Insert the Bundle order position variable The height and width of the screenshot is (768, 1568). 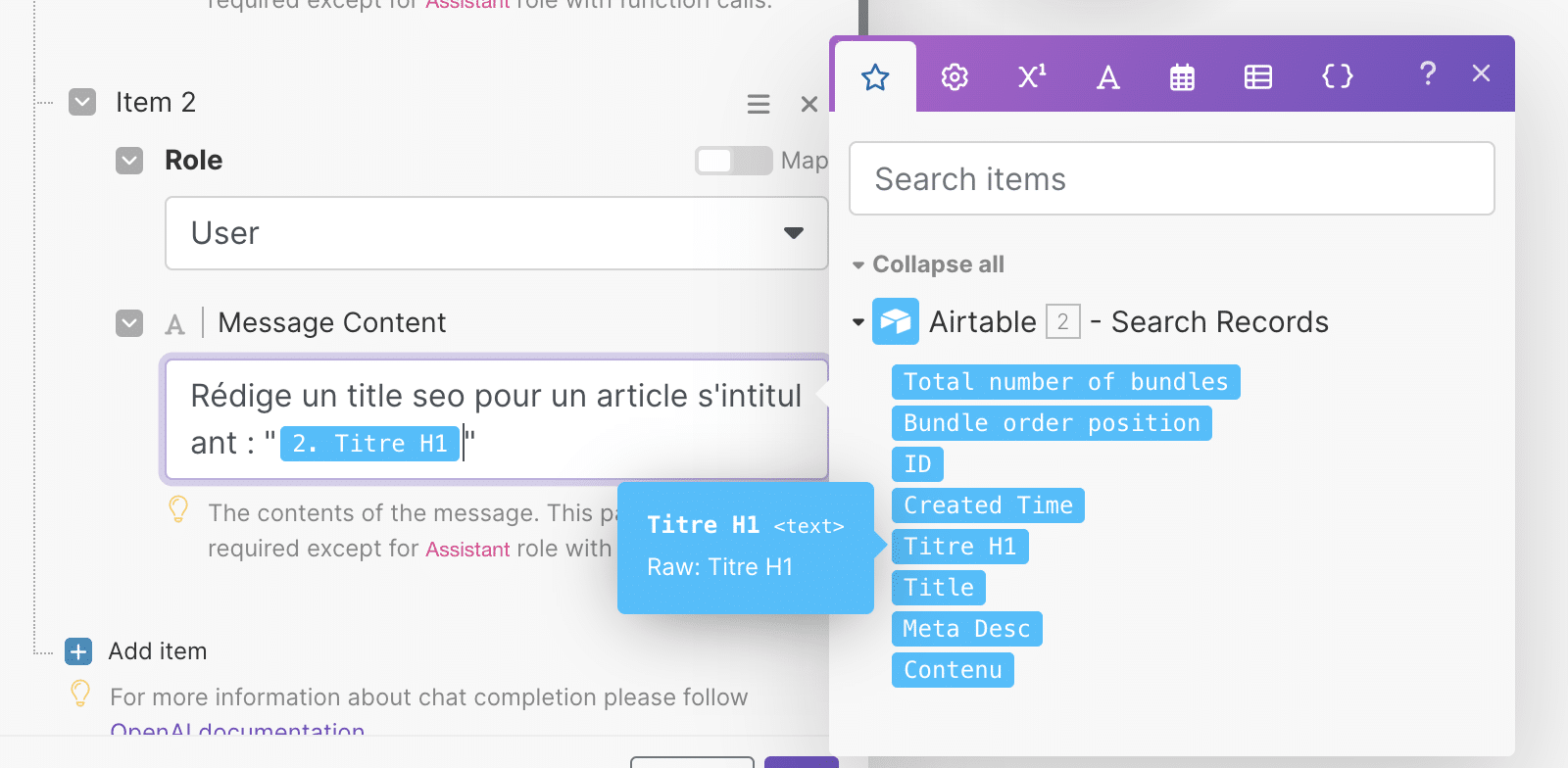(1052, 423)
